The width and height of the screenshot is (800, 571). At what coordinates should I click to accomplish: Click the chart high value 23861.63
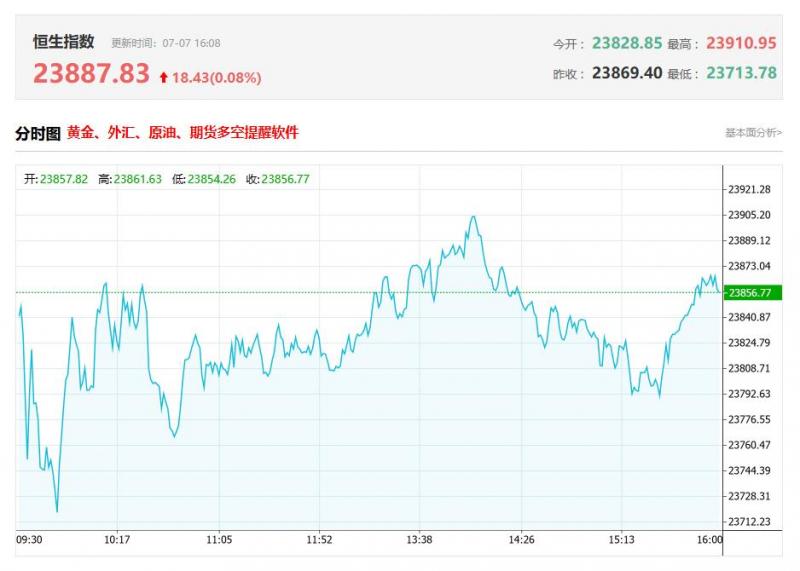pyautogui.click(x=138, y=179)
